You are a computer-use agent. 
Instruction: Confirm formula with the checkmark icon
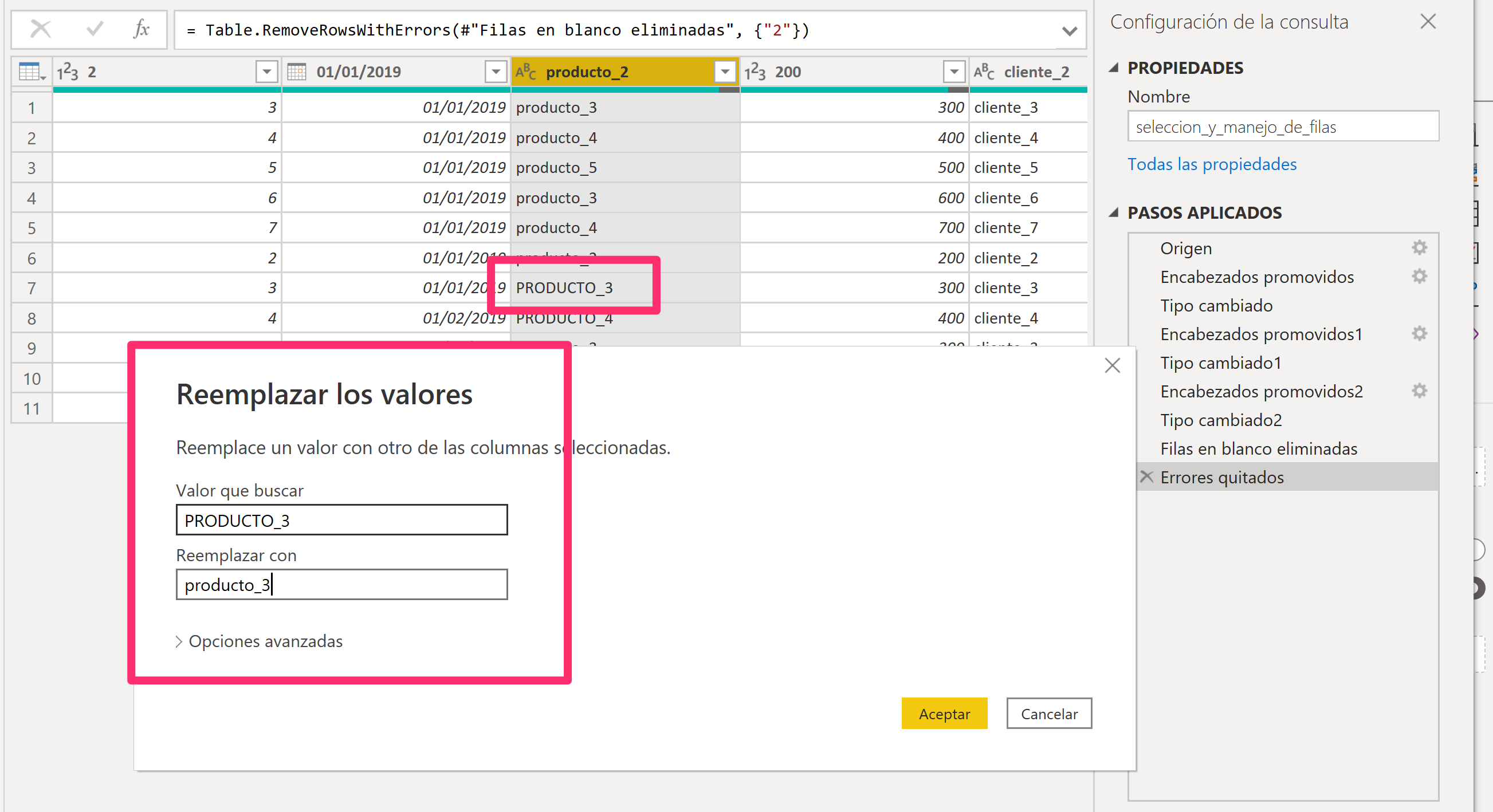94,29
